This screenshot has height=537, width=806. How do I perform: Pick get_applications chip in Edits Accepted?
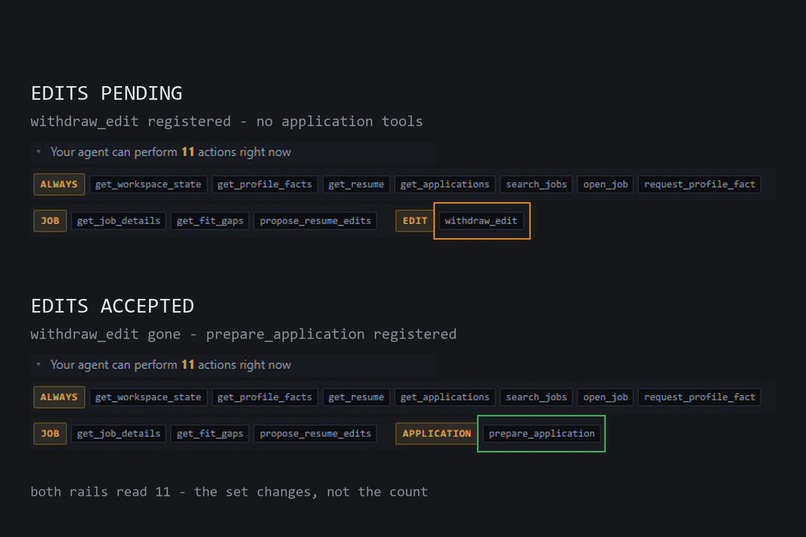pos(445,397)
